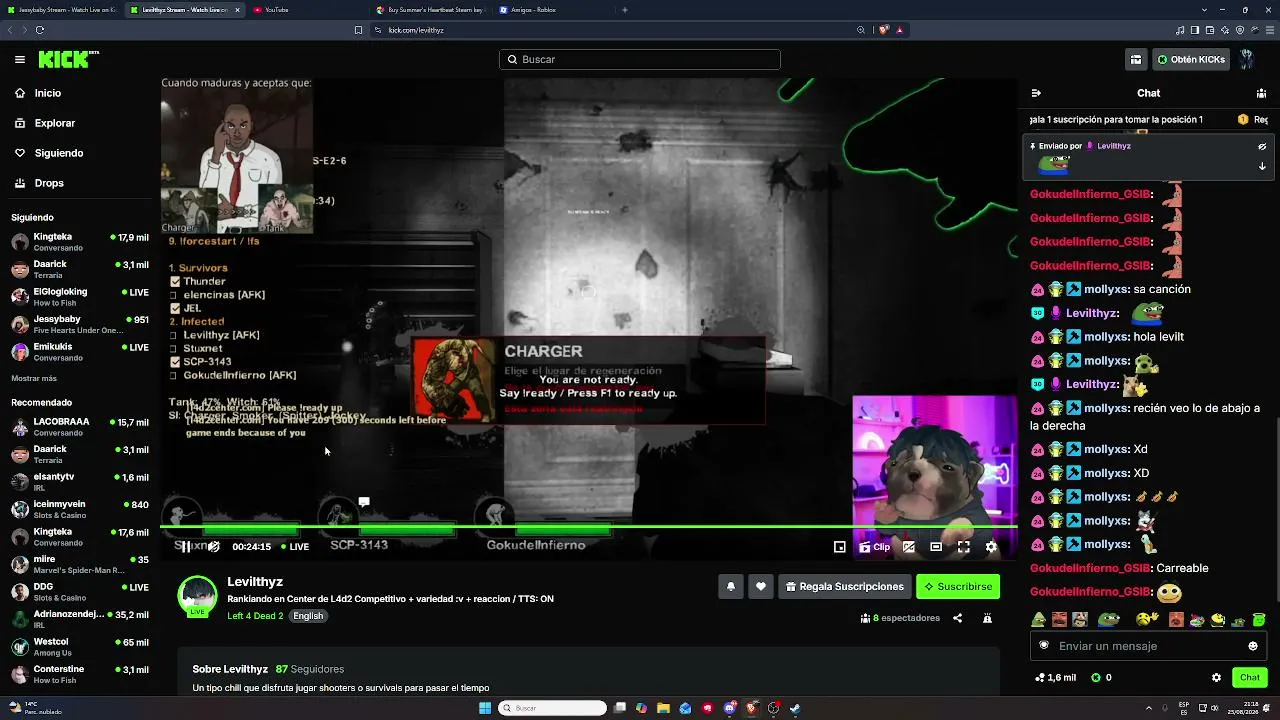This screenshot has width=1280, height=720.
Task: Open Jessybaby channel in sidebar
Action: pyautogui.click(x=80, y=325)
